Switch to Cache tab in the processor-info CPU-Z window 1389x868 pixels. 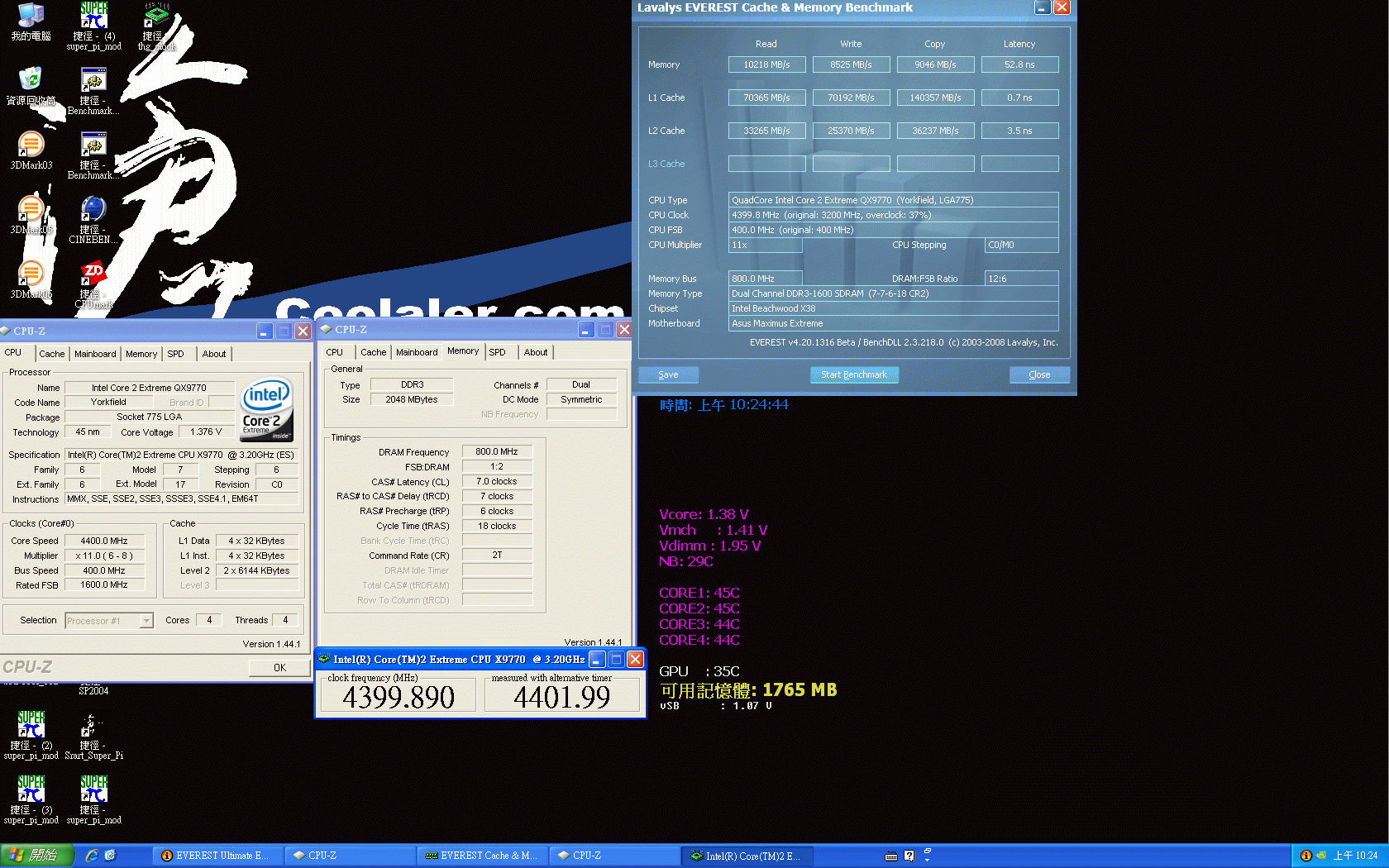click(x=51, y=354)
